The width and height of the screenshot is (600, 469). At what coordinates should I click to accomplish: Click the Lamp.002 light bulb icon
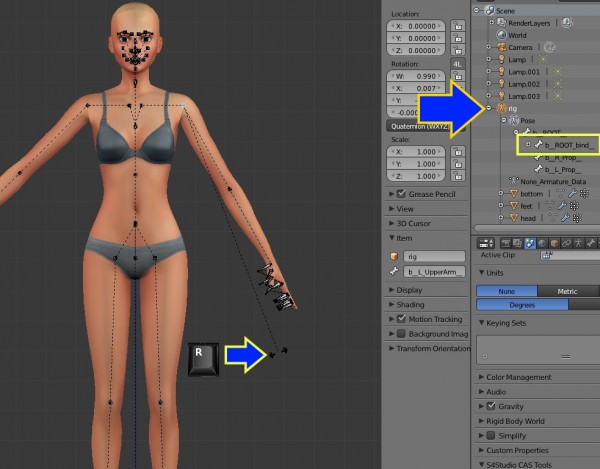tap(499, 84)
